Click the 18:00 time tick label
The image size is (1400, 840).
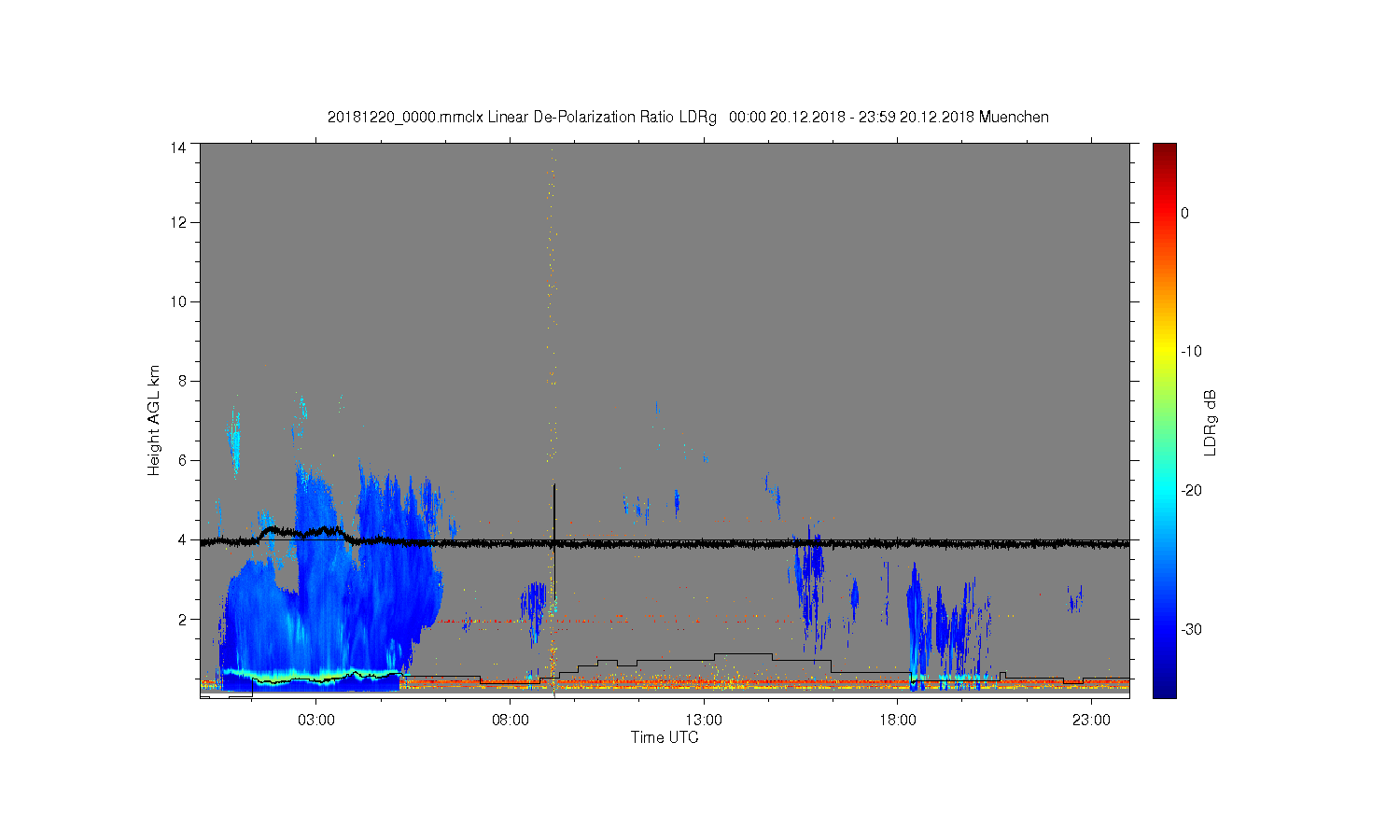(898, 721)
